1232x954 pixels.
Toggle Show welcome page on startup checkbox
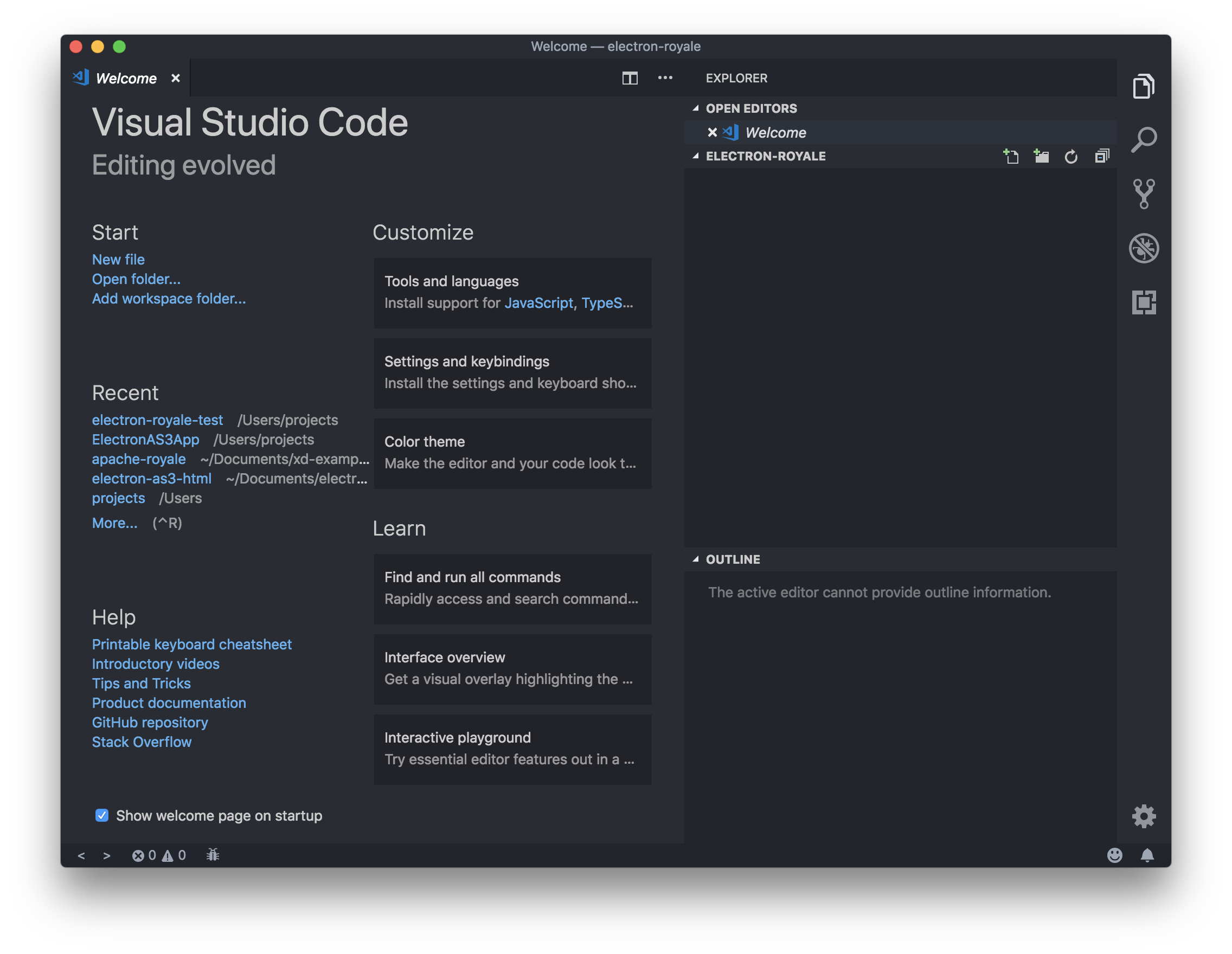coord(101,815)
